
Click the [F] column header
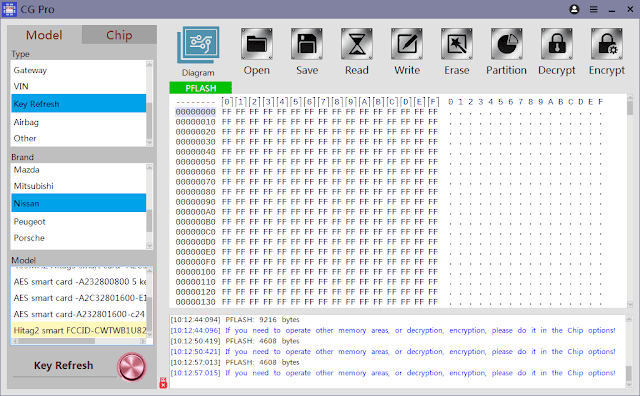point(433,102)
